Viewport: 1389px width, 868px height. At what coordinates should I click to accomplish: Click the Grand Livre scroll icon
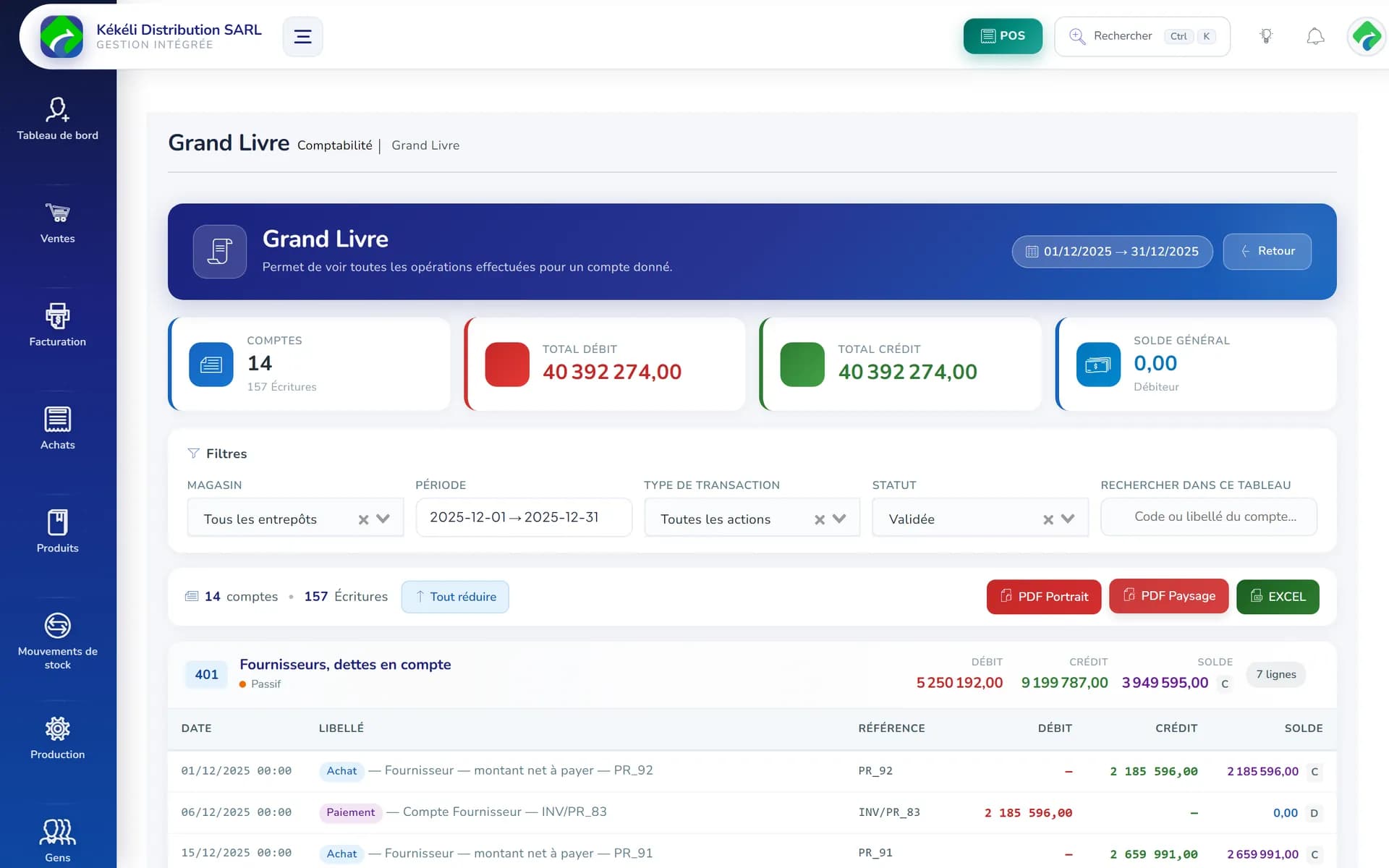(x=219, y=252)
